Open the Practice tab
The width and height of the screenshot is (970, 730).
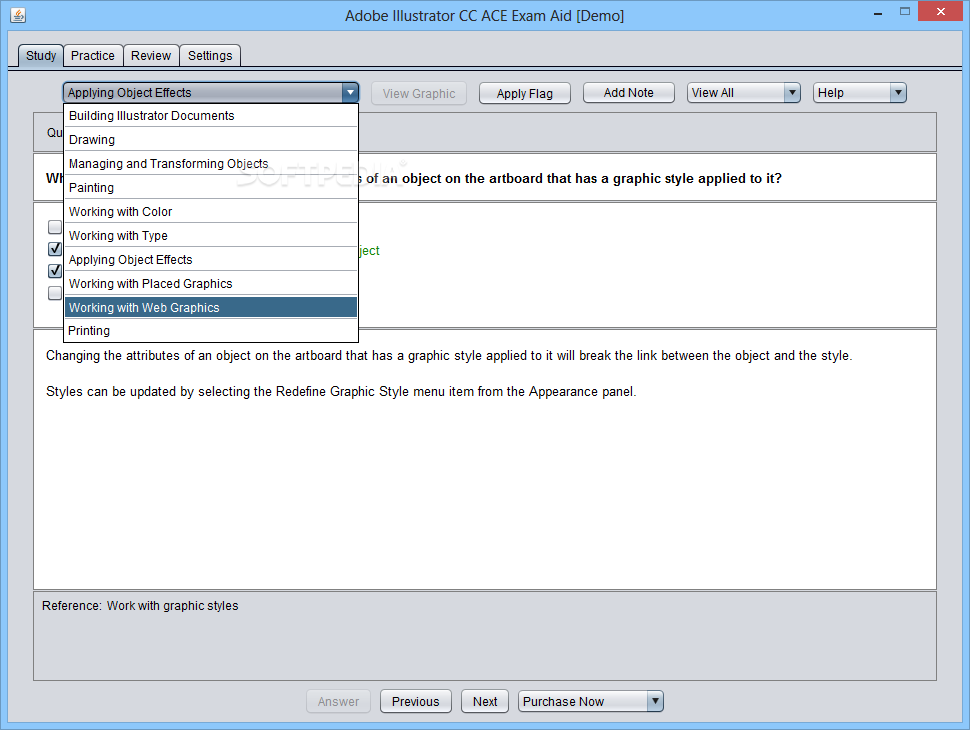(93, 56)
